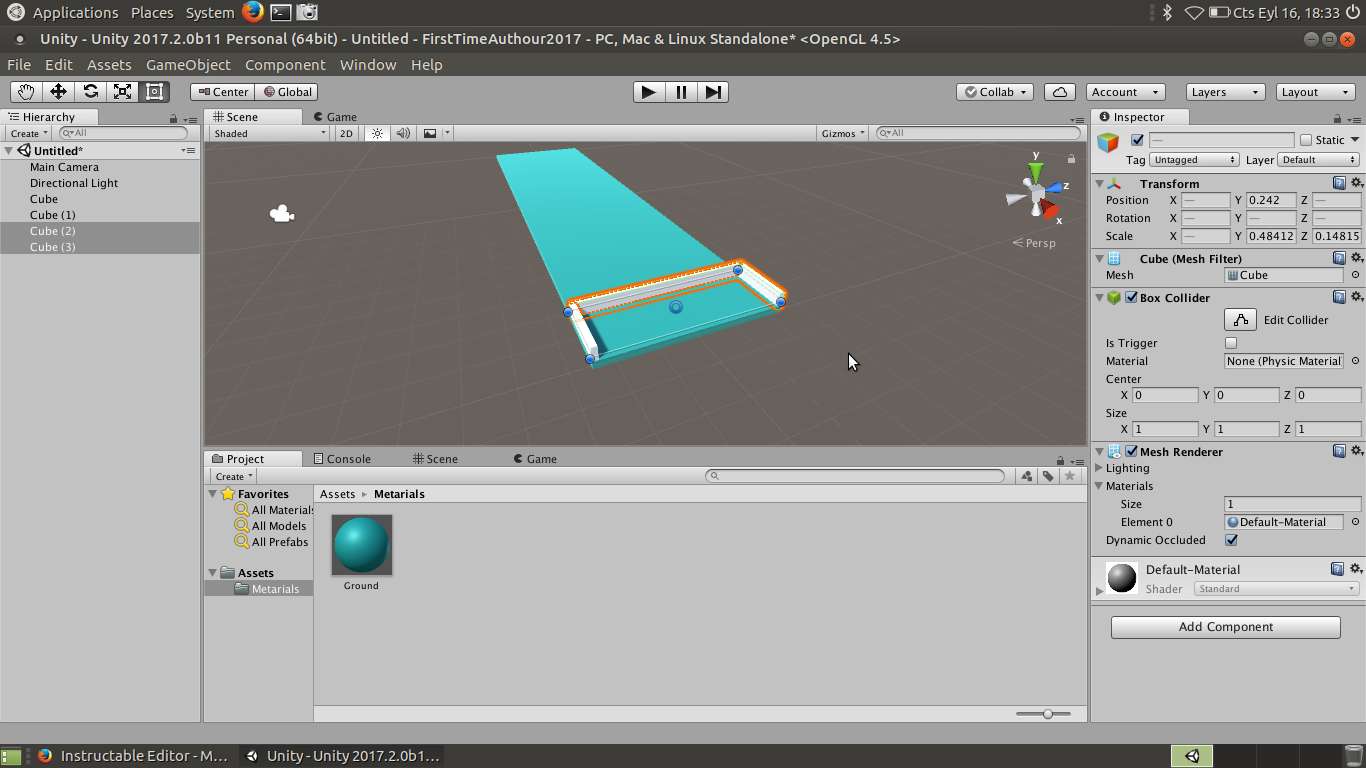This screenshot has height=768, width=1366.
Task: Click the Edit Collider icon button
Action: coord(1240,320)
